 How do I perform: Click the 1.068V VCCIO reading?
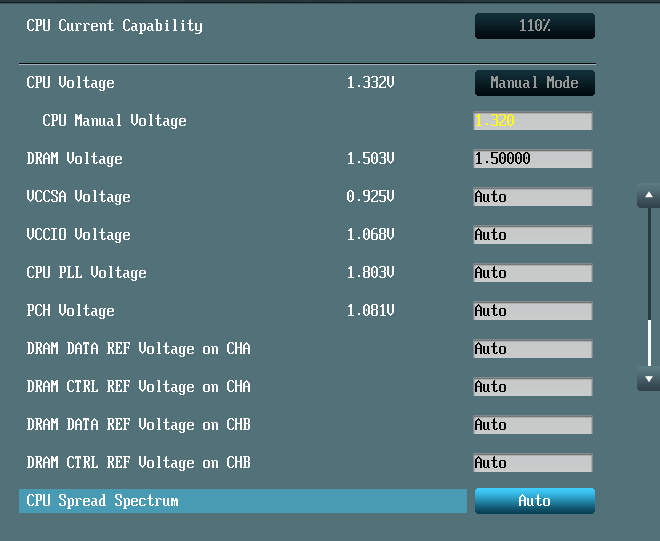tap(370, 235)
